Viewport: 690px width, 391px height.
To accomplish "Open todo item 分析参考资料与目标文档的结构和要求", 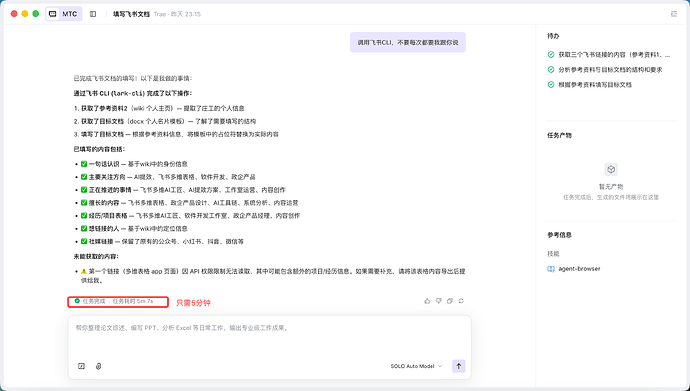I will 610,69.
